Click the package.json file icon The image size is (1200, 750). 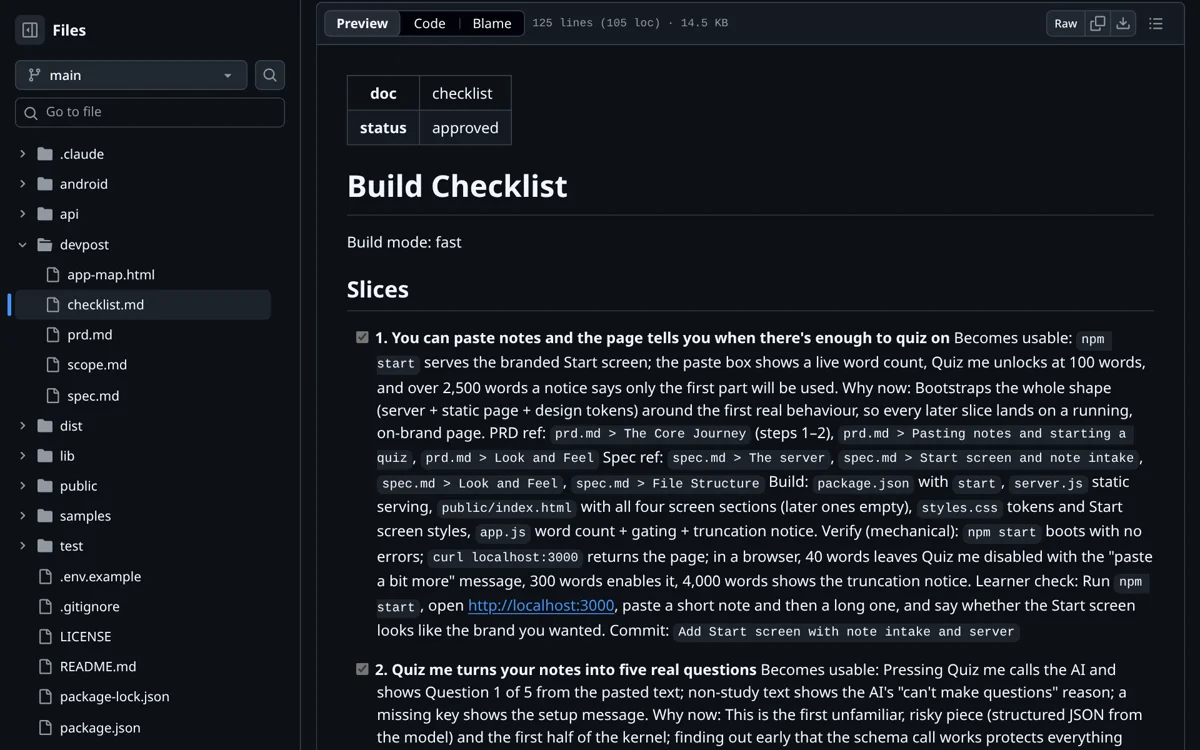[45, 728]
